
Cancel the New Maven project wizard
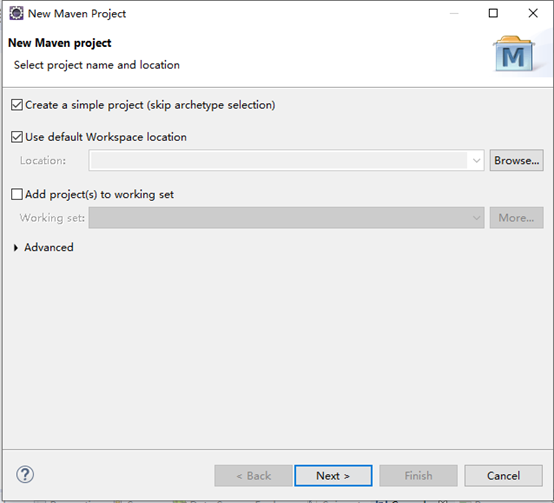(503, 476)
